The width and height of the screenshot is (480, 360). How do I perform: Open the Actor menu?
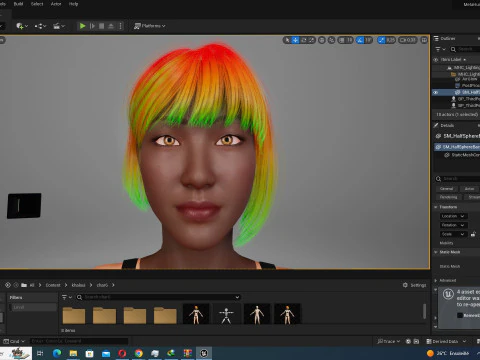(x=56, y=4)
